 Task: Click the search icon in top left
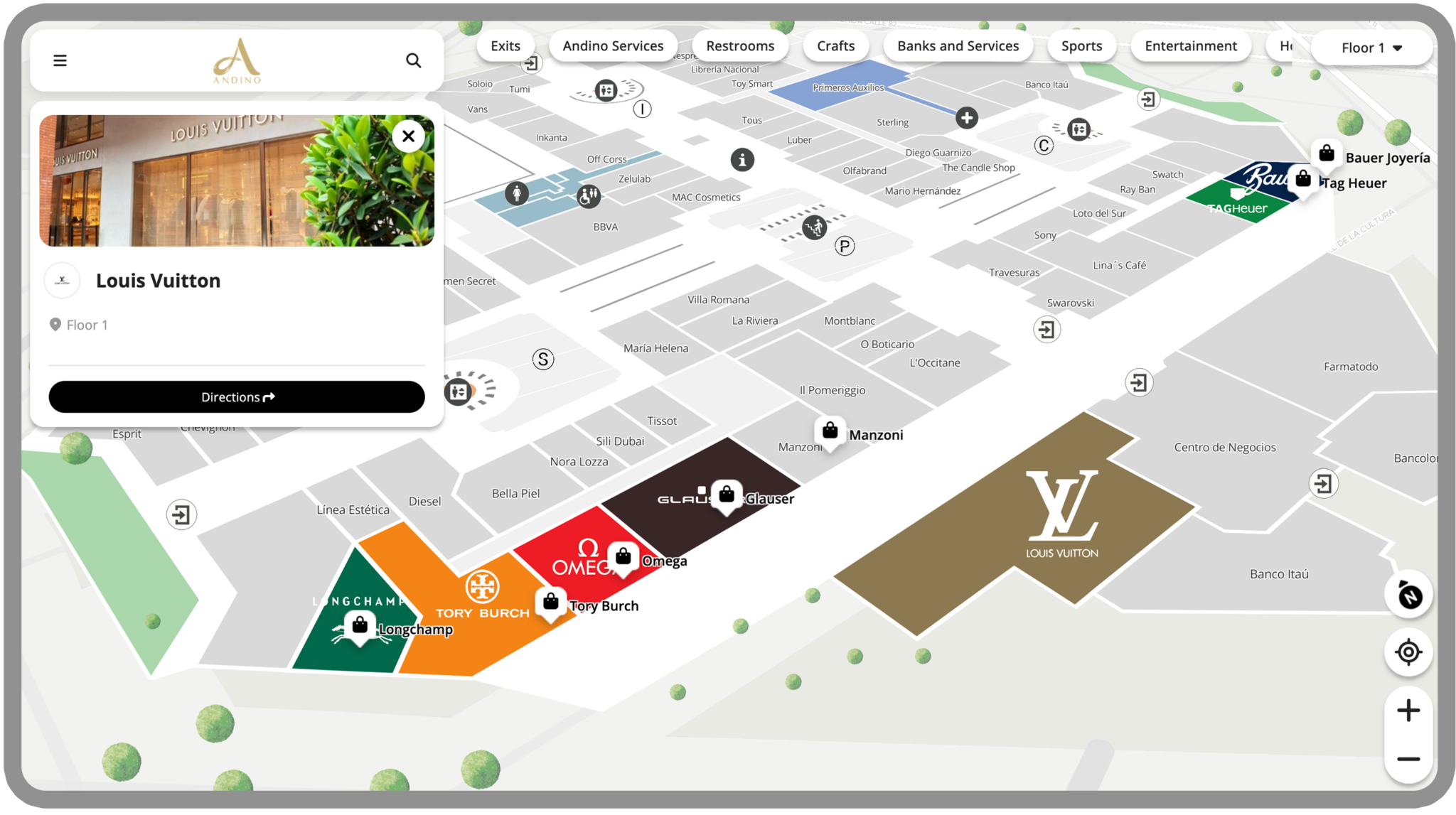(x=415, y=61)
